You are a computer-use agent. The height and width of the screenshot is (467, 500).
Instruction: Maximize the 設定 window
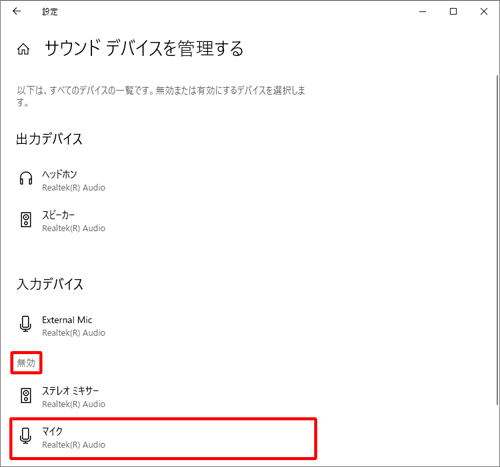[453, 12]
